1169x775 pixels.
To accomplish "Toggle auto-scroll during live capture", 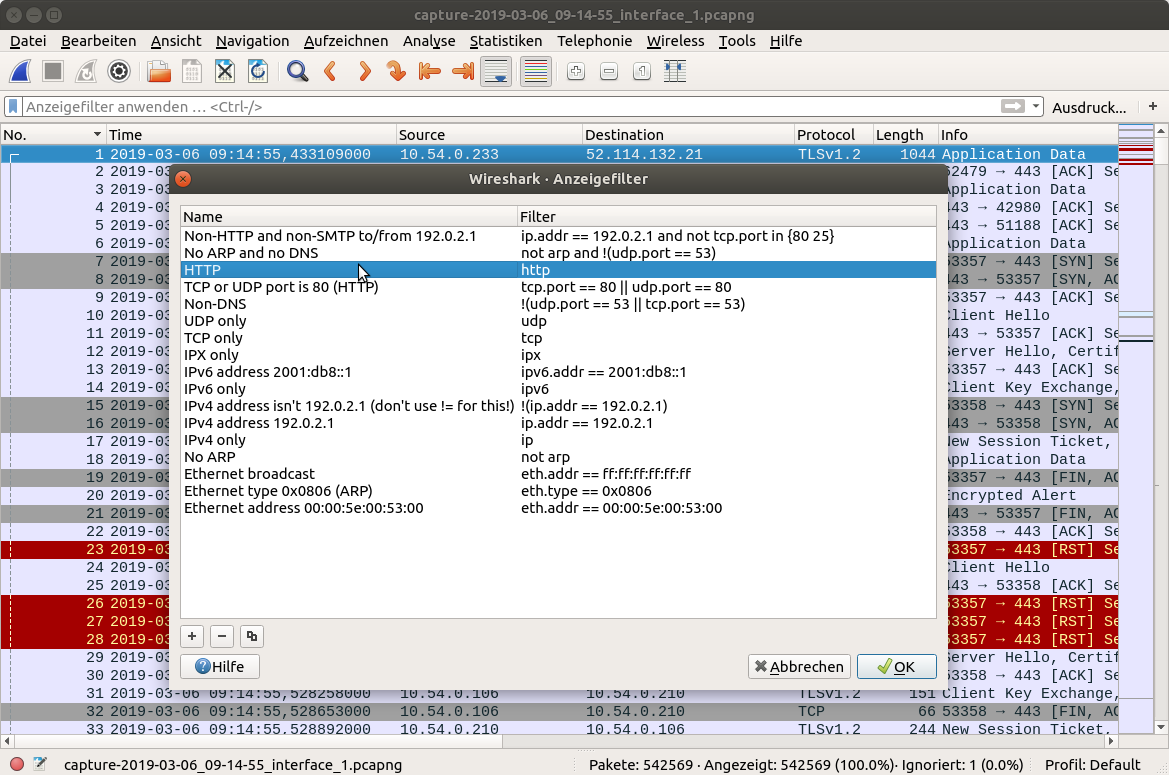I will [x=496, y=71].
